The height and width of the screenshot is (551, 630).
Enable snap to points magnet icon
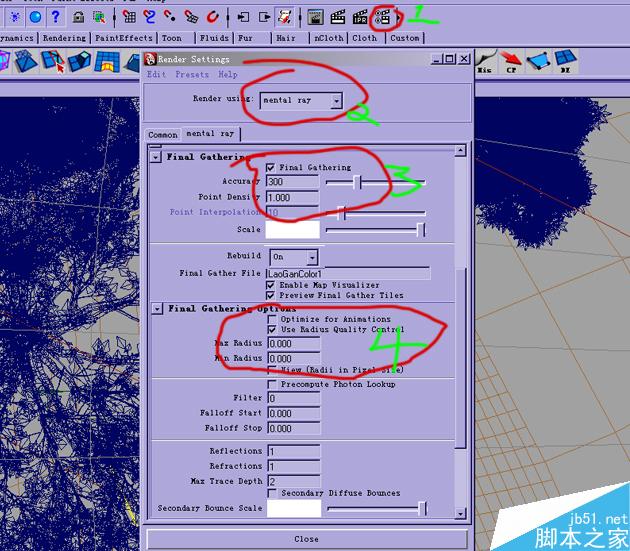coord(170,17)
